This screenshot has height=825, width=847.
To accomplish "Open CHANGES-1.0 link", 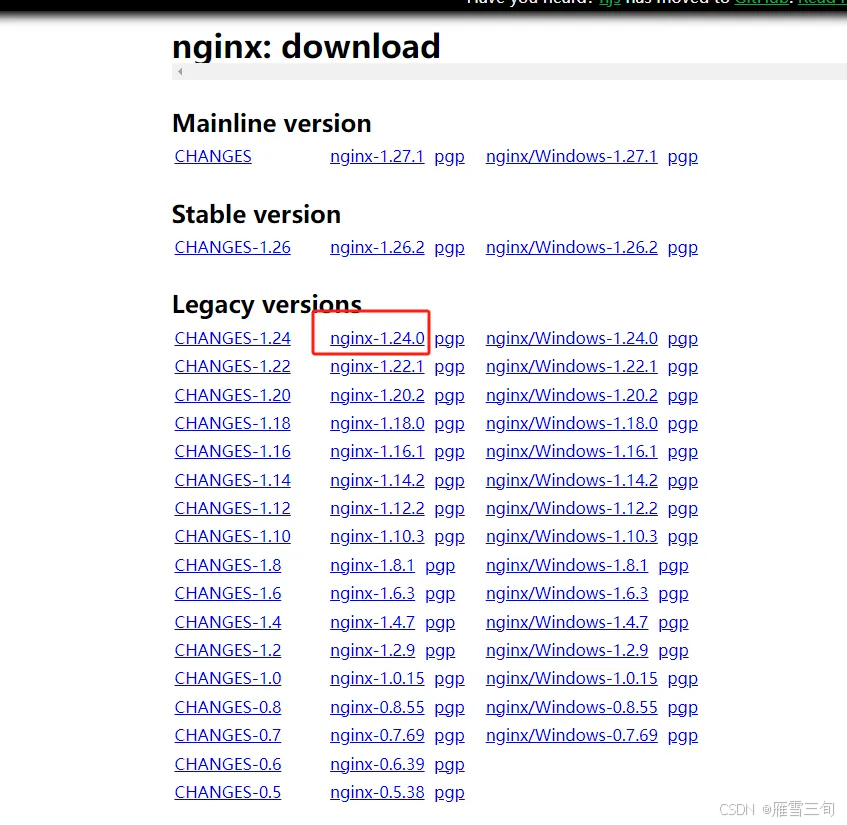I will coord(227,679).
